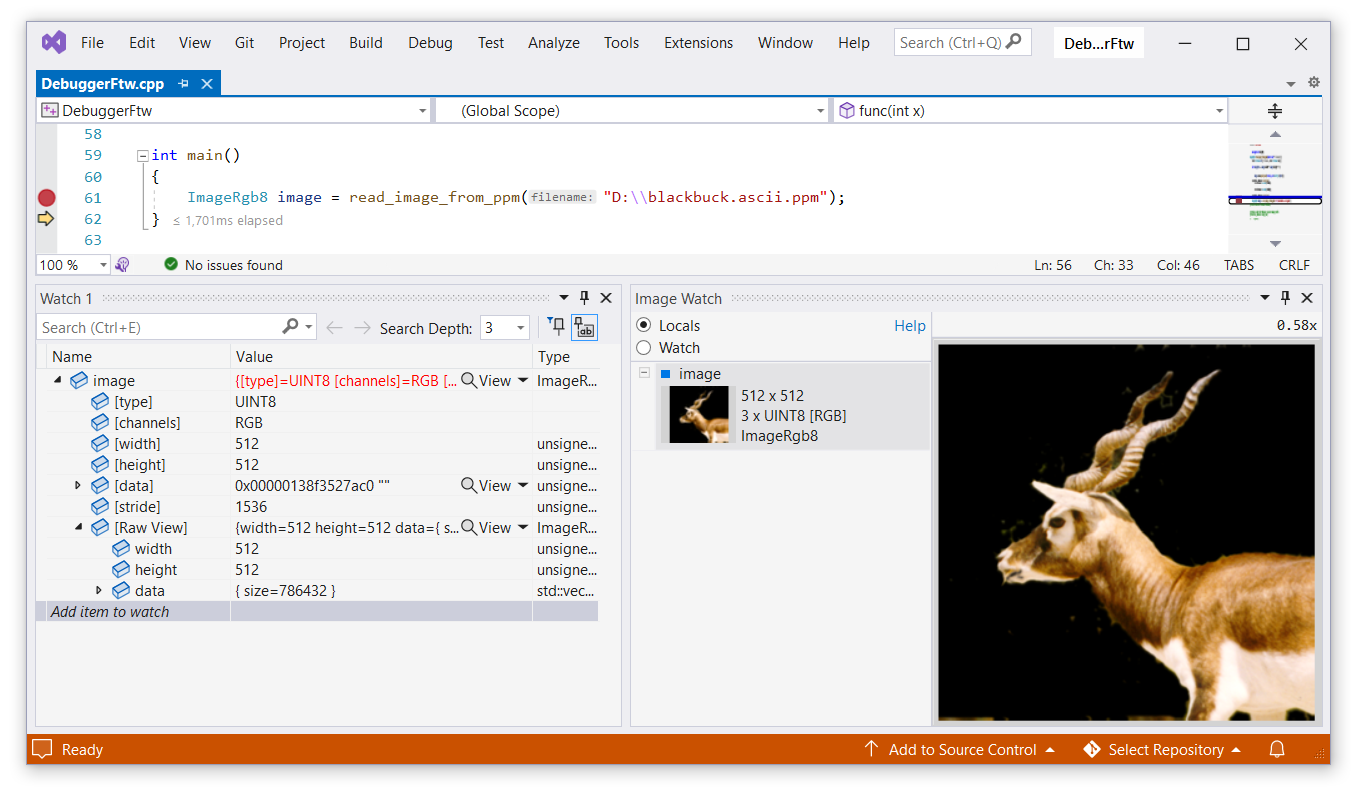The image size is (1351, 788).
Task: Open the Debug menu
Action: tap(429, 42)
